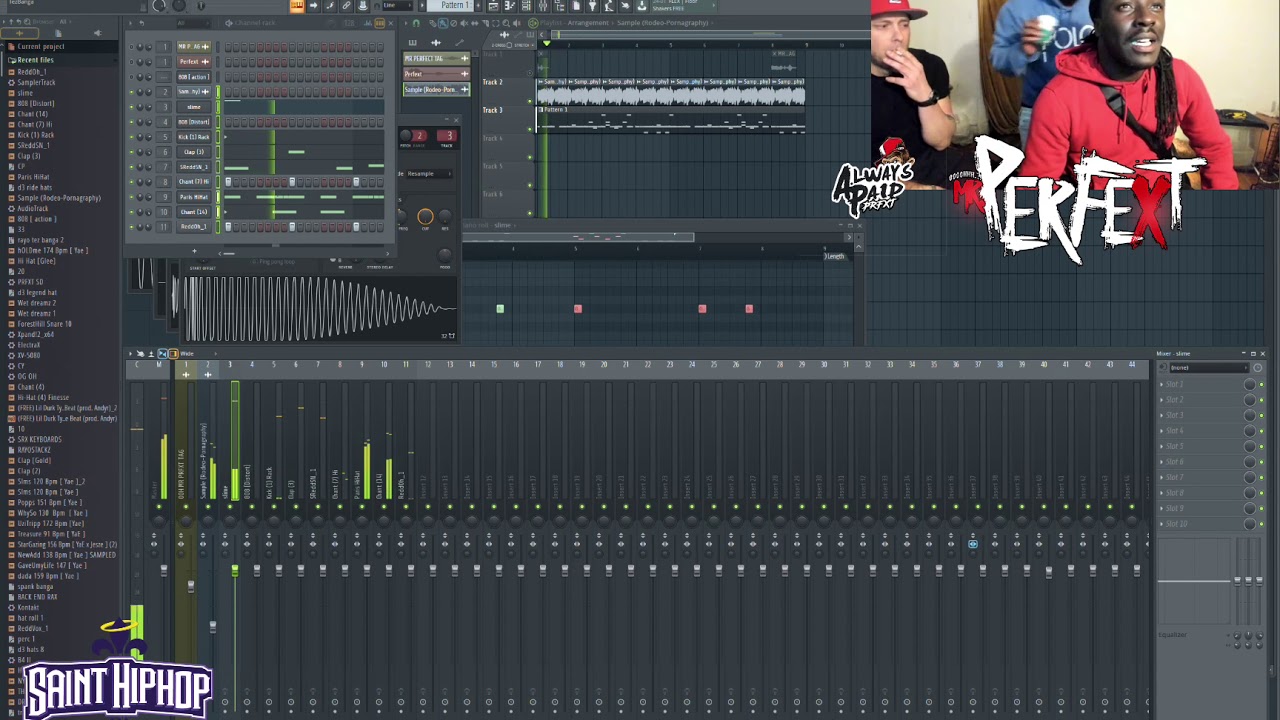Viewport: 1280px width, 720px height.
Task: Toggle first step of ReddOh_1 channel
Action: [x=228, y=227]
